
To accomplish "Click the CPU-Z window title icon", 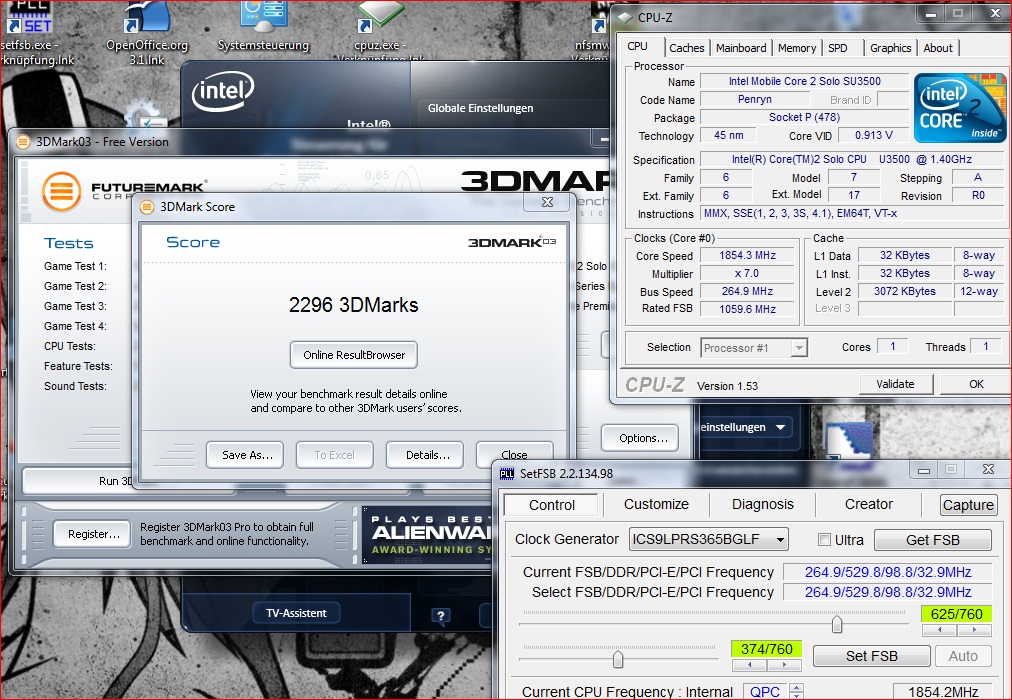I will coord(625,17).
